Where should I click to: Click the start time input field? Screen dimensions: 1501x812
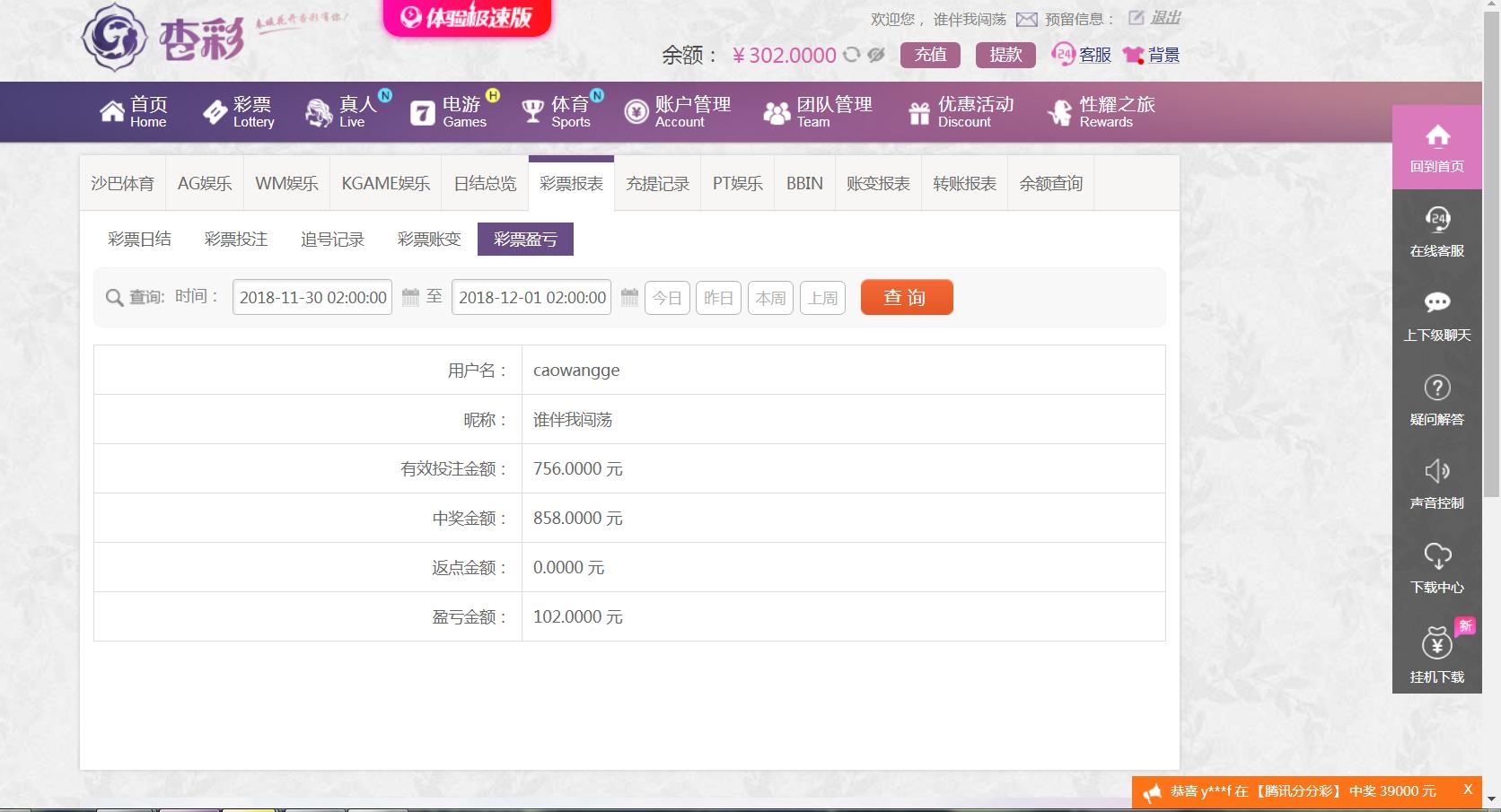[312, 298]
